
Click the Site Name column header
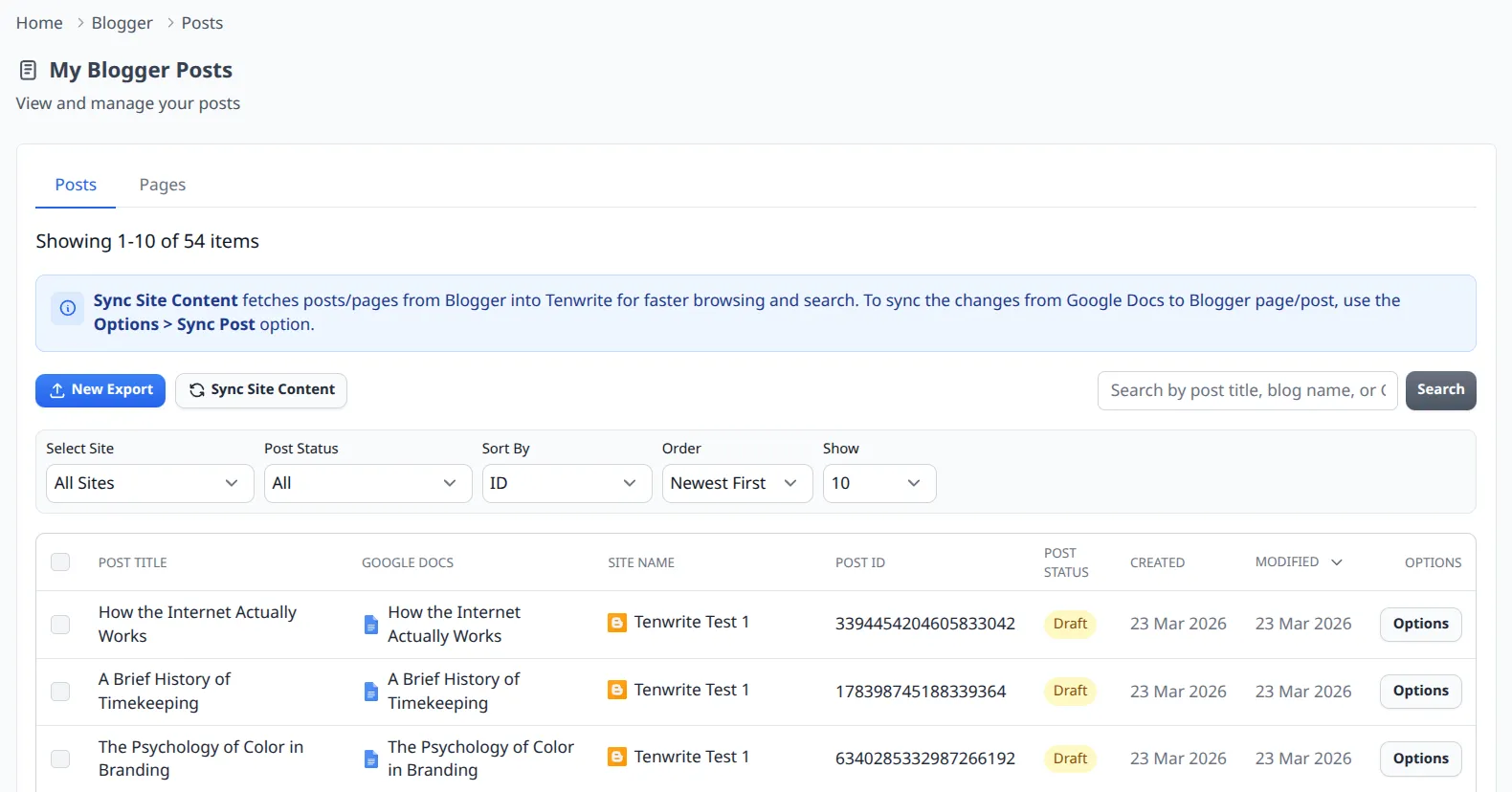coord(641,562)
